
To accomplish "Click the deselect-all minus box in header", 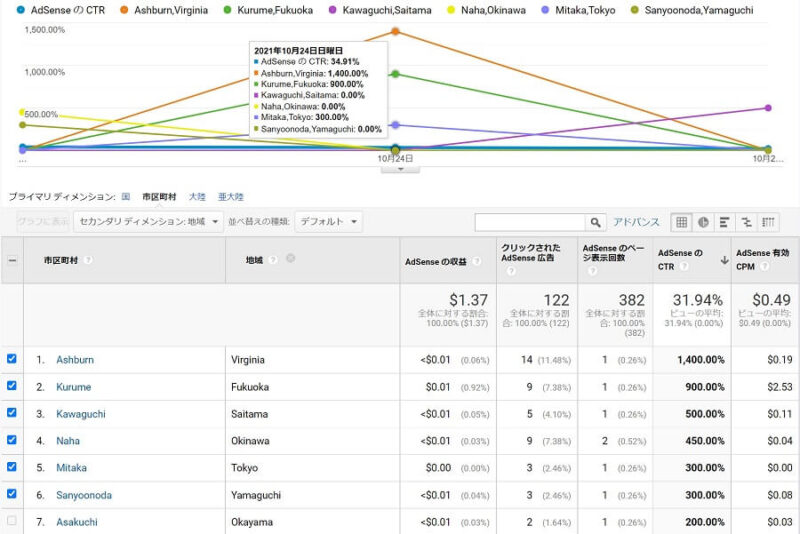I will click(x=12, y=260).
